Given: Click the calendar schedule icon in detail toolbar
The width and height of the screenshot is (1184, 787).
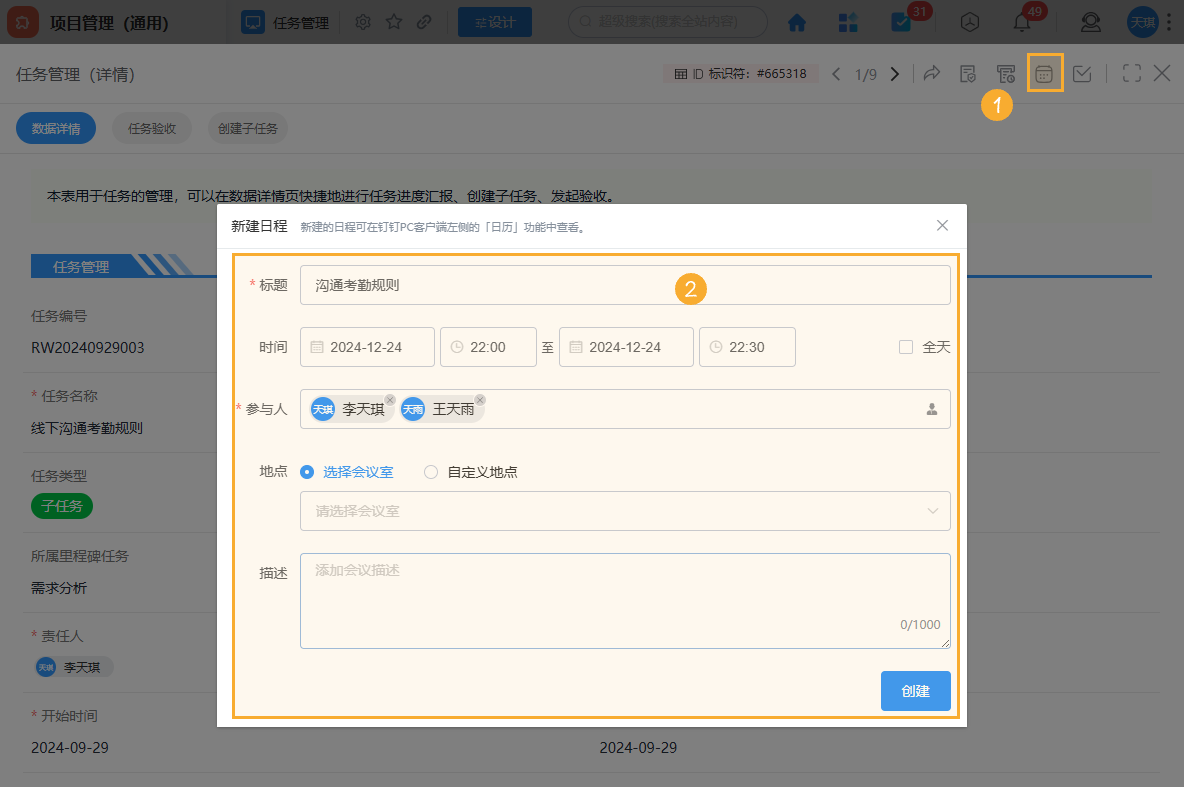Looking at the screenshot, I should pos(1044,74).
